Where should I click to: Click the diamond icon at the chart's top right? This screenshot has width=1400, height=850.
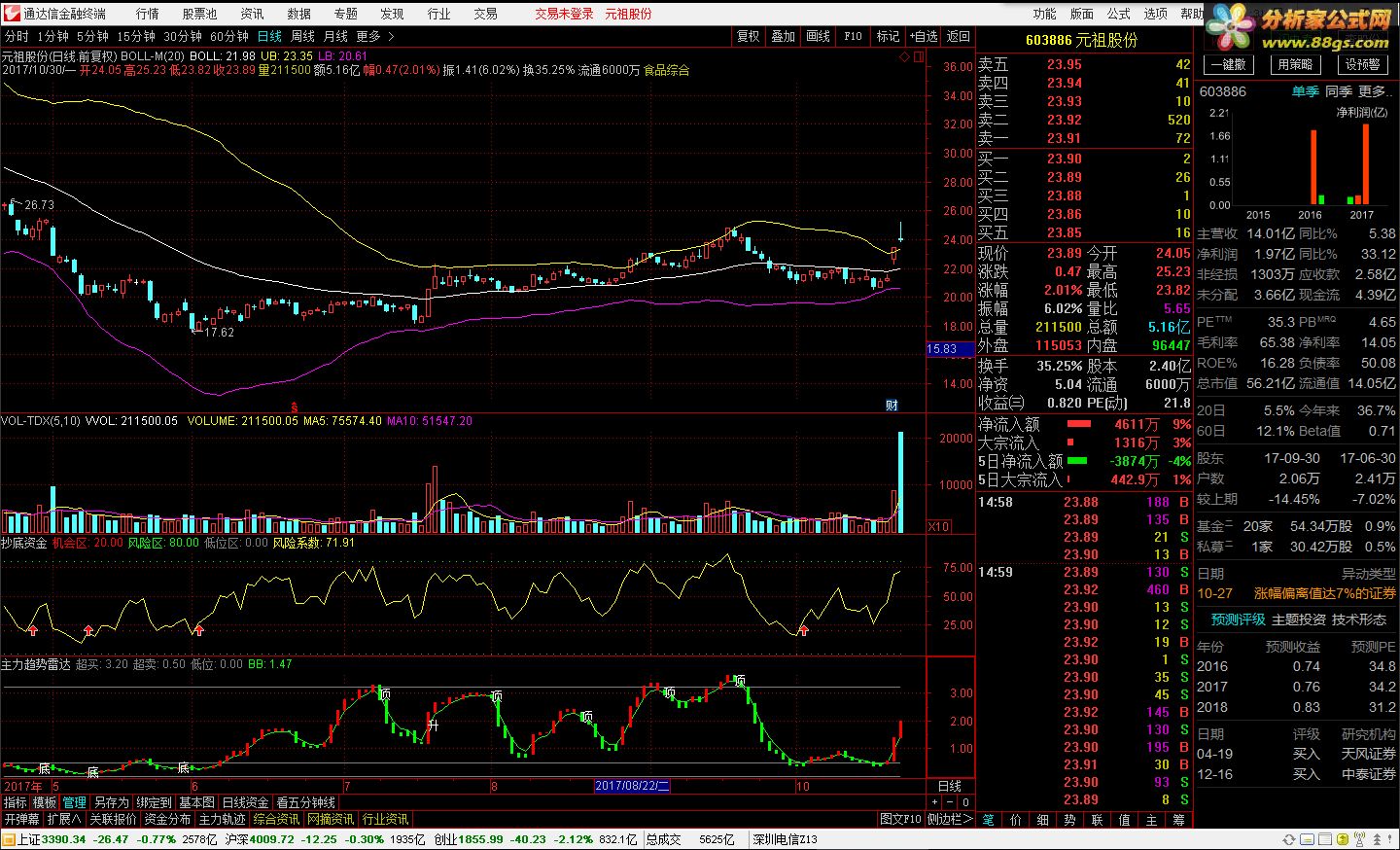pos(904,56)
